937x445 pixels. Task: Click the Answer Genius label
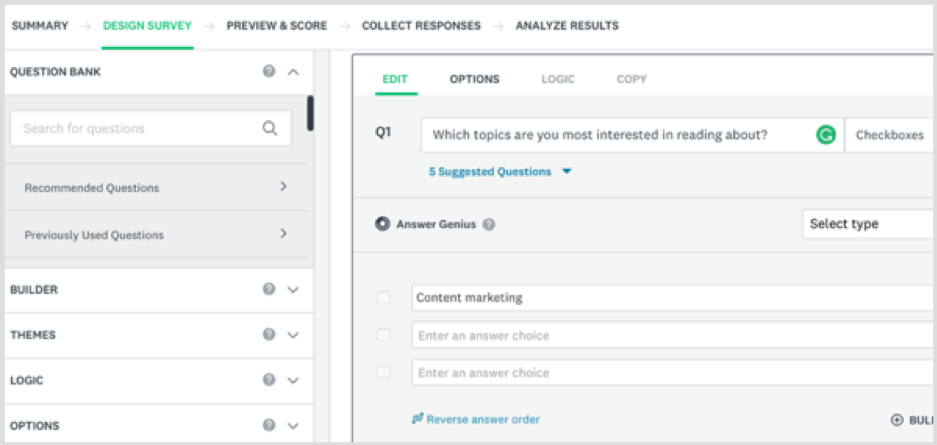(436, 225)
